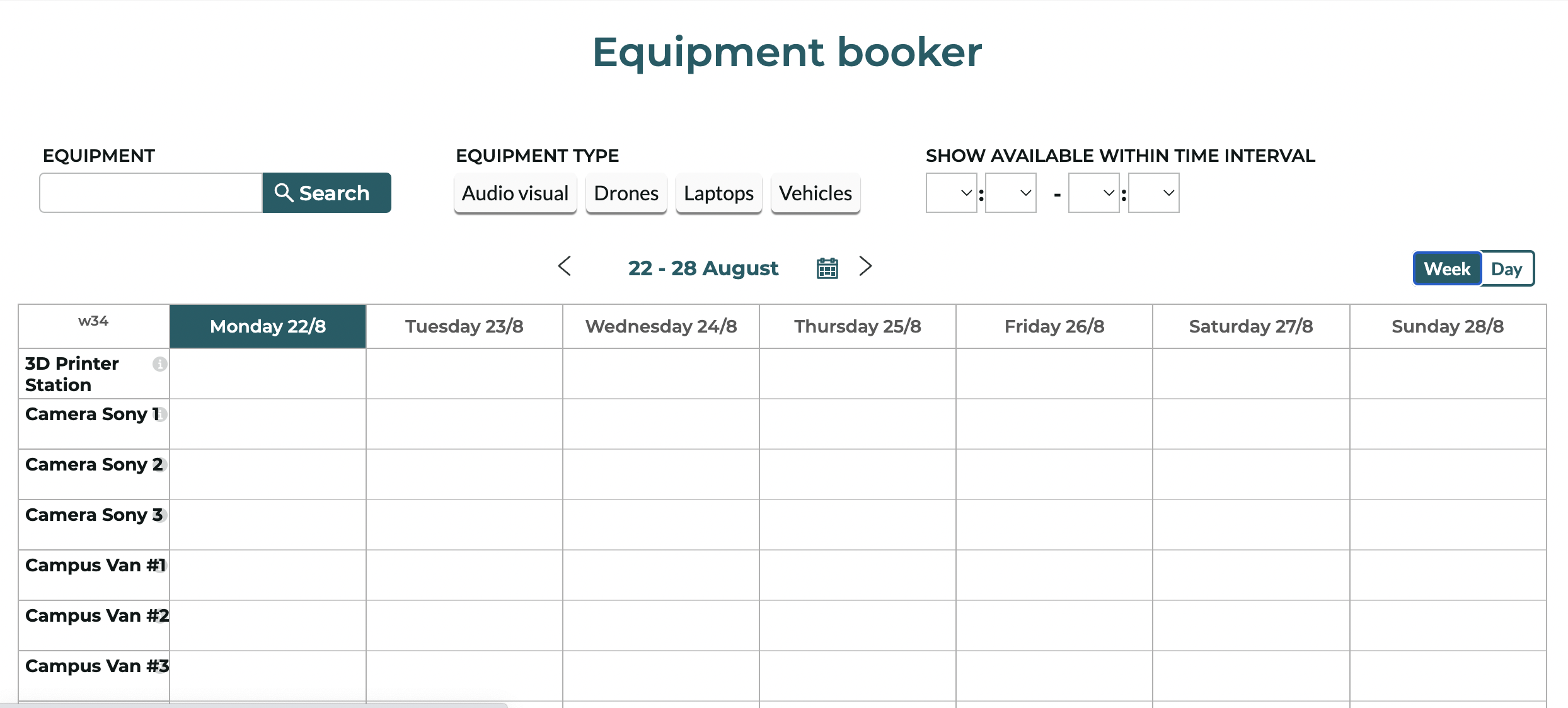Filter by Drones equipment type
The height and width of the screenshot is (708, 1568).
(x=626, y=193)
